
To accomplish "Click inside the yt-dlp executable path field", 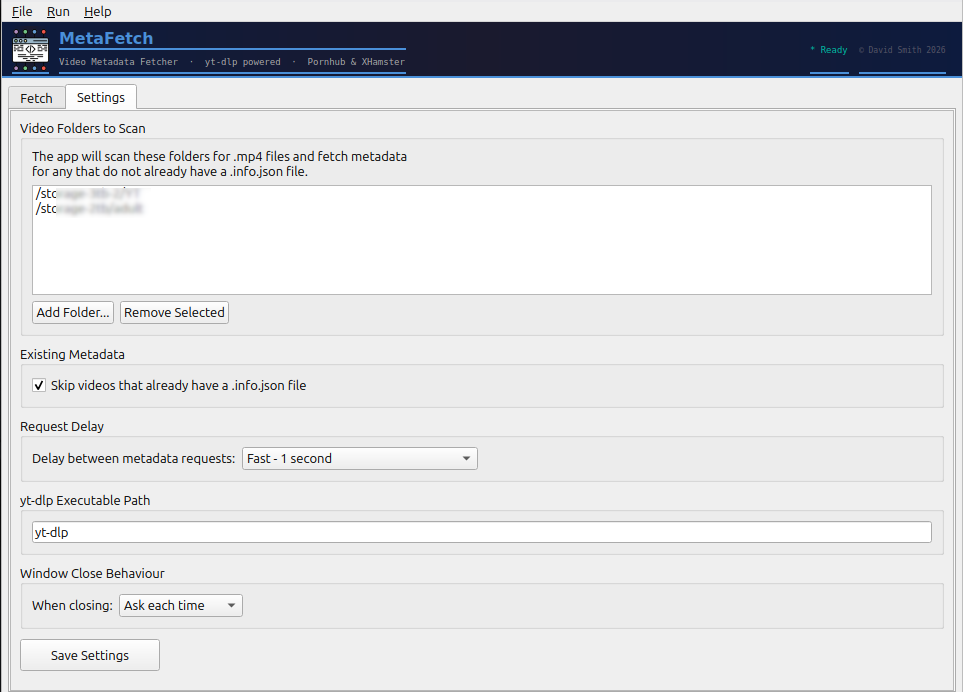I will point(482,532).
